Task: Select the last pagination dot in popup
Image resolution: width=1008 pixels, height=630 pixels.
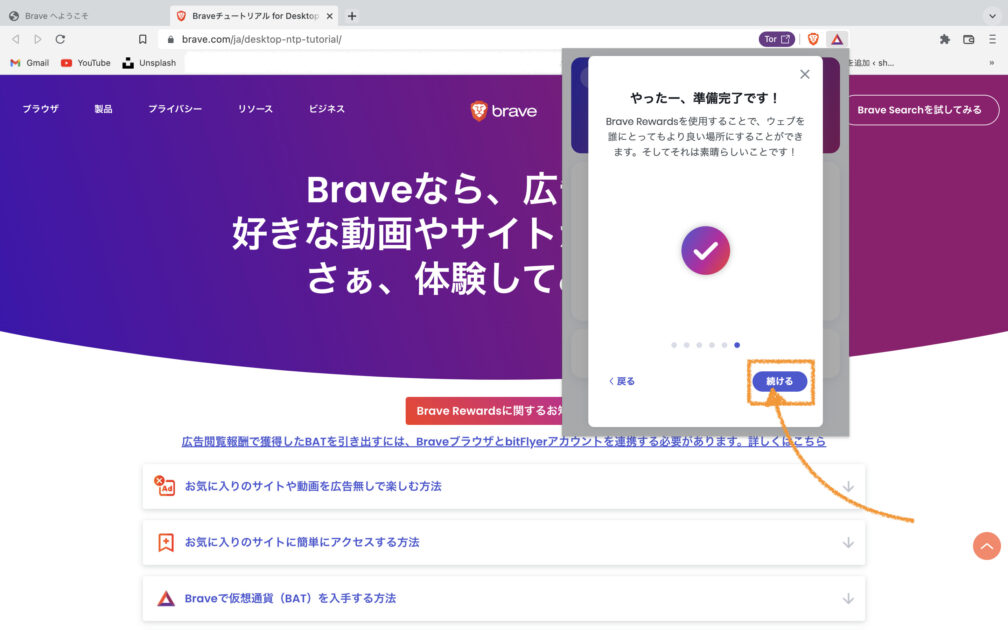Action: pyautogui.click(x=737, y=345)
